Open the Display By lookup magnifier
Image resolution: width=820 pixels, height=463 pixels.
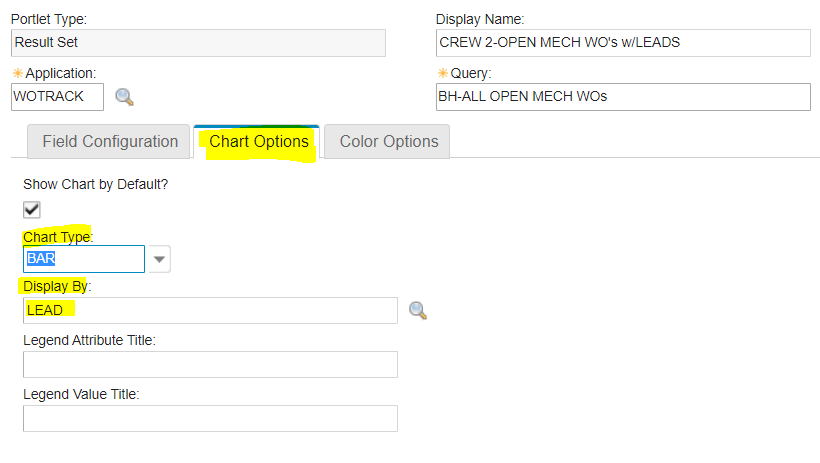tap(418, 311)
